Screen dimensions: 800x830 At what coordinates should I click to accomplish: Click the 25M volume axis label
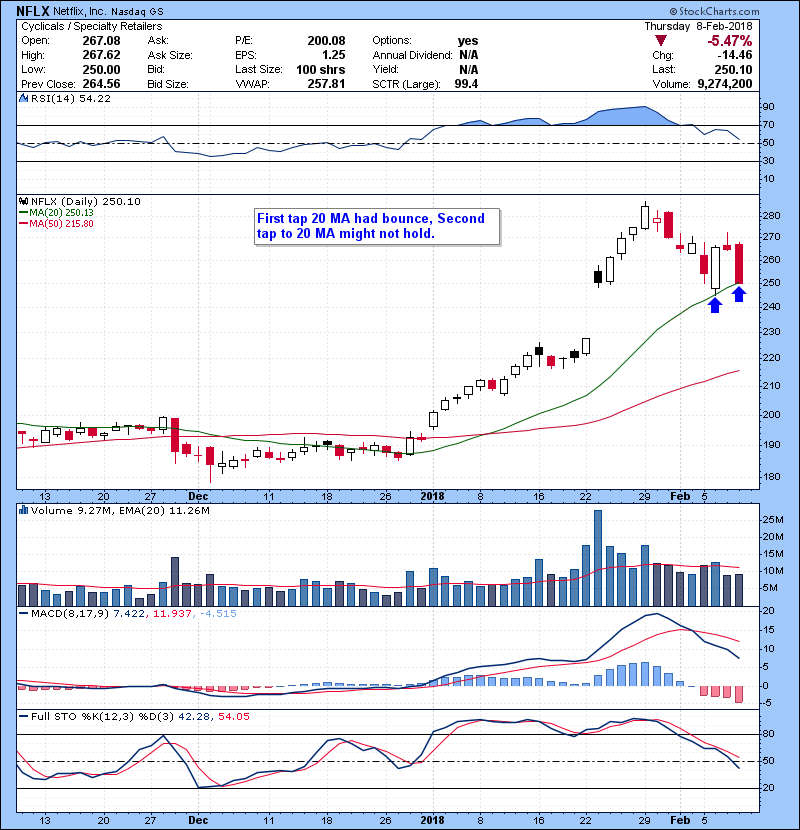pos(773,520)
